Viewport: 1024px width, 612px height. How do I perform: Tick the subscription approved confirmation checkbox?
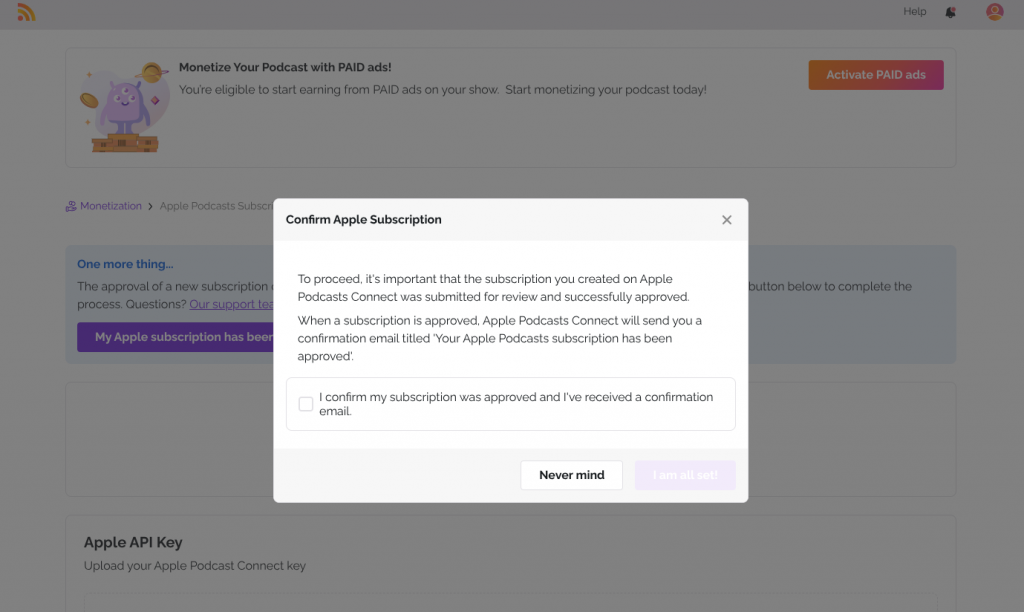coord(306,404)
